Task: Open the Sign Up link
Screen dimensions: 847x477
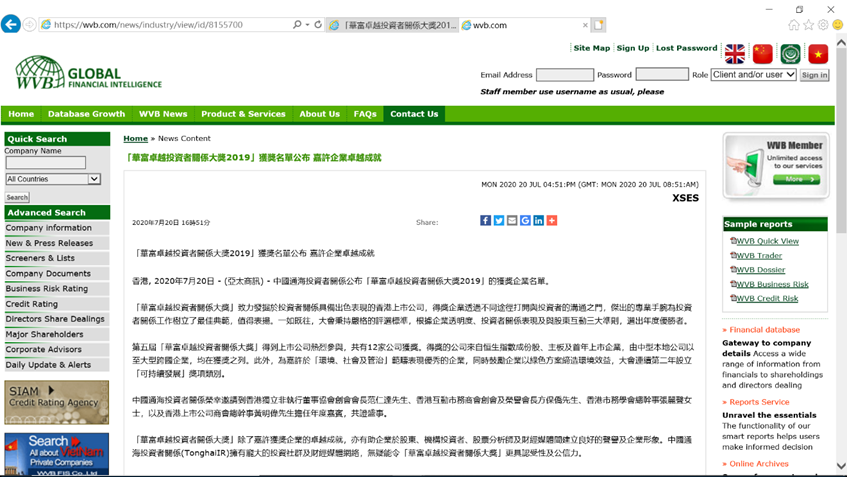Action: pyautogui.click(x=633, y=48)
